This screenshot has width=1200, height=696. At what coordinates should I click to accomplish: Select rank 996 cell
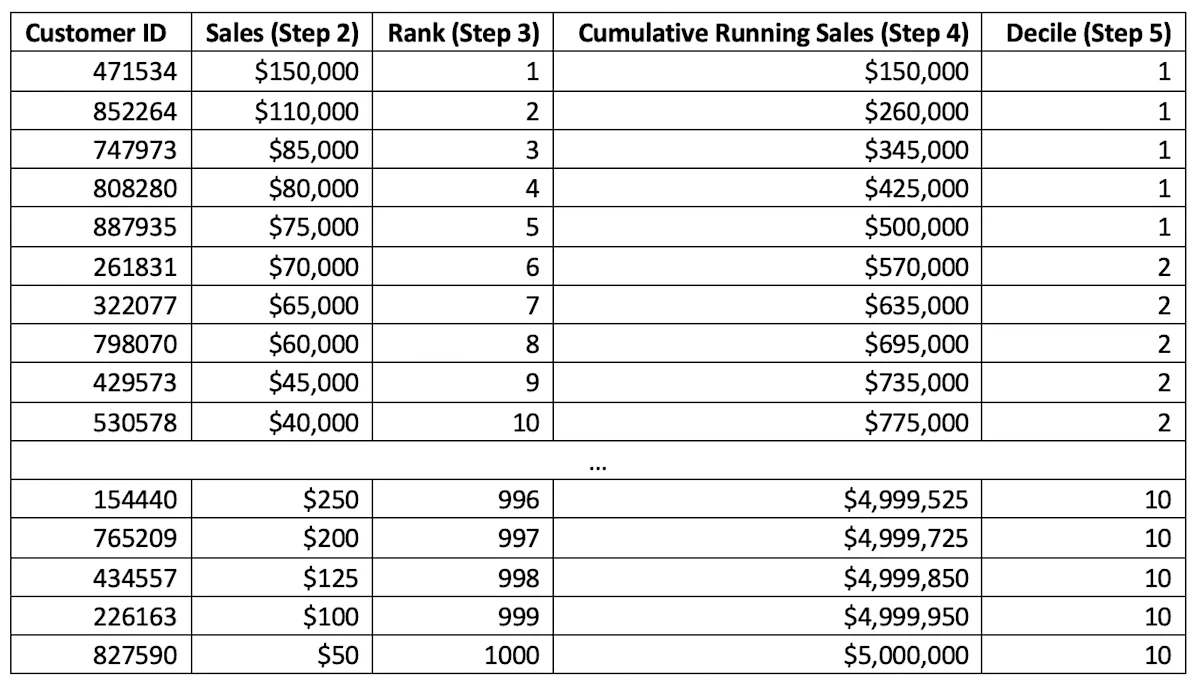point(460,499)
